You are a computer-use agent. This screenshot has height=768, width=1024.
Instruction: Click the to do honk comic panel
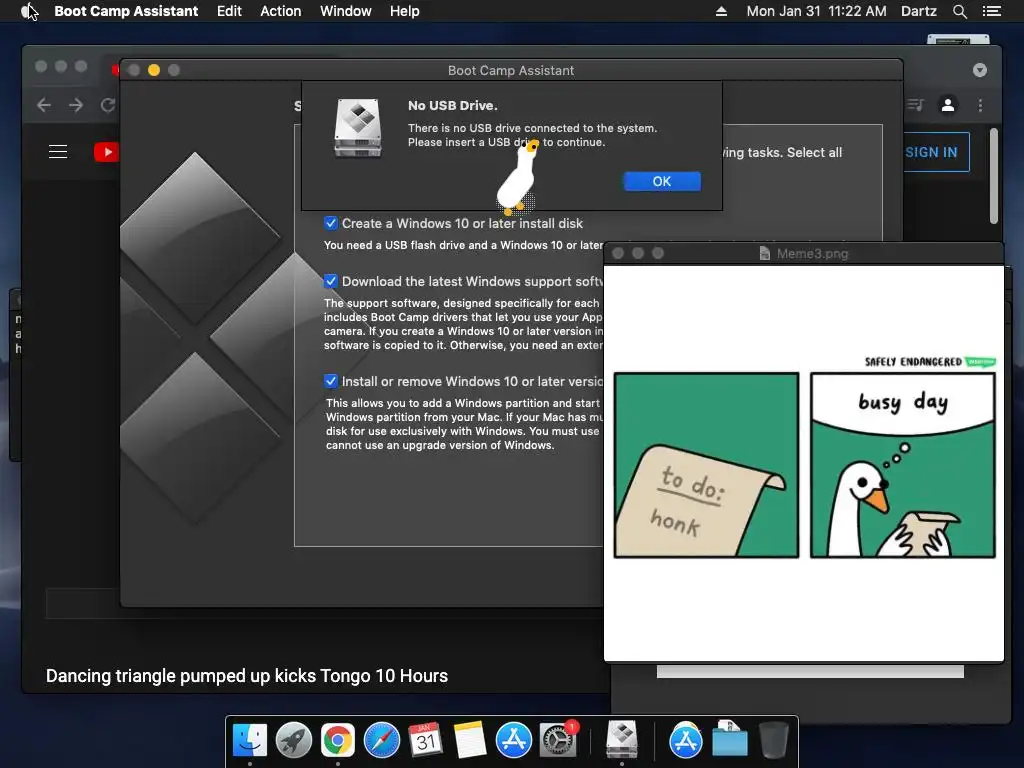[x=706, y=465]
